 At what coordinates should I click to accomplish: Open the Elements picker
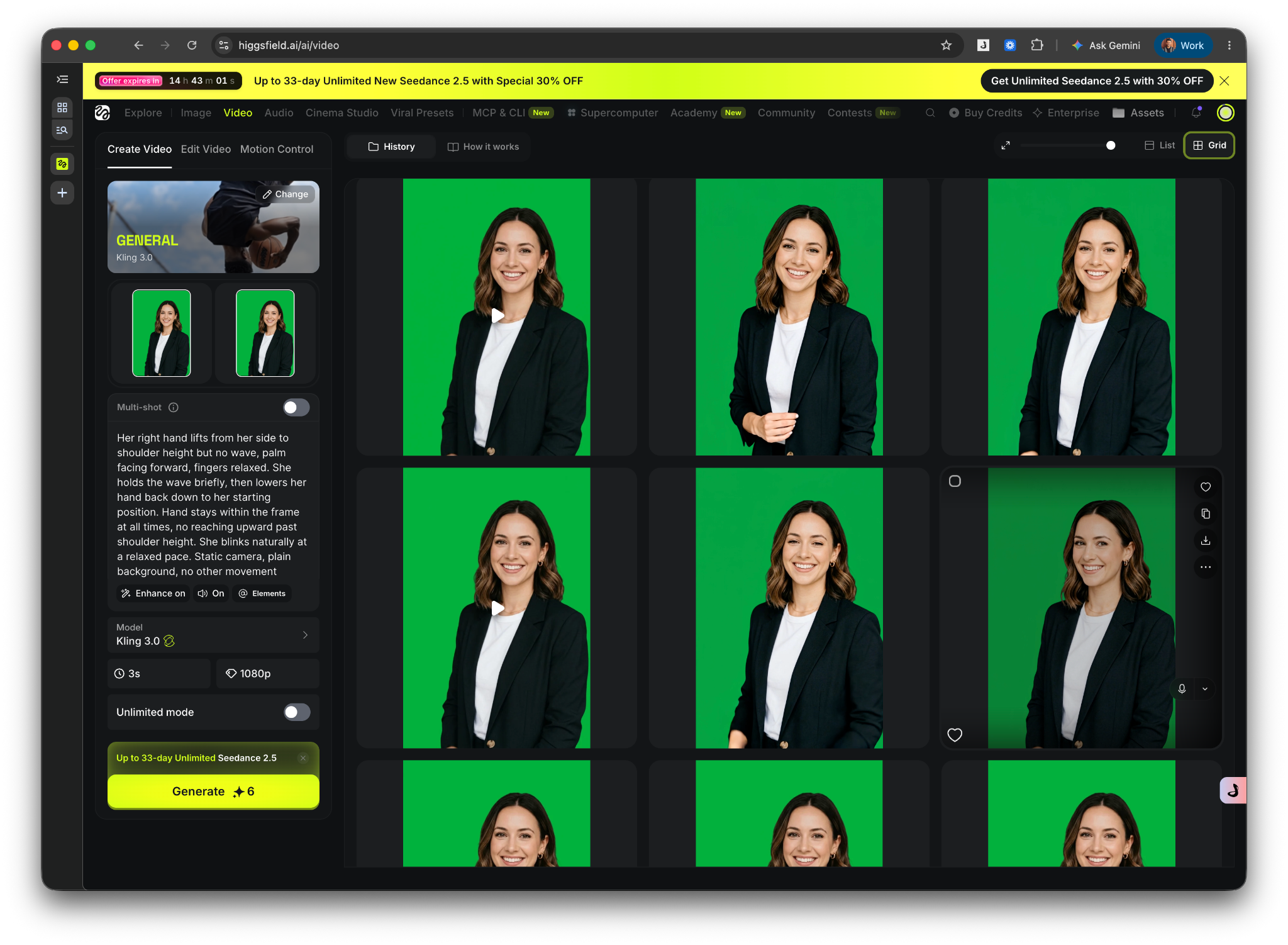coord(262,593)
